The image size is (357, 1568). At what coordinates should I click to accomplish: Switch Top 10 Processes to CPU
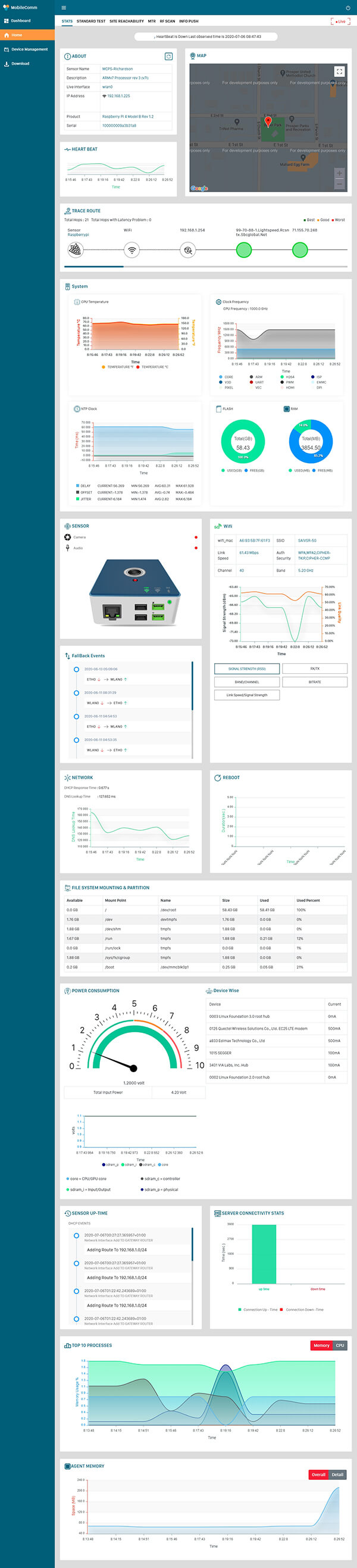point(340,1345)
